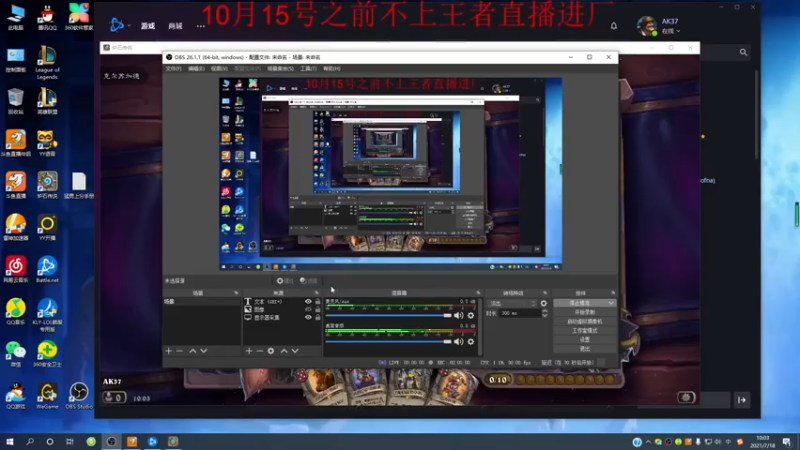The image size is (800, 450).
Task: Click Start Recording button in OBS
Action: pos(585,312)
